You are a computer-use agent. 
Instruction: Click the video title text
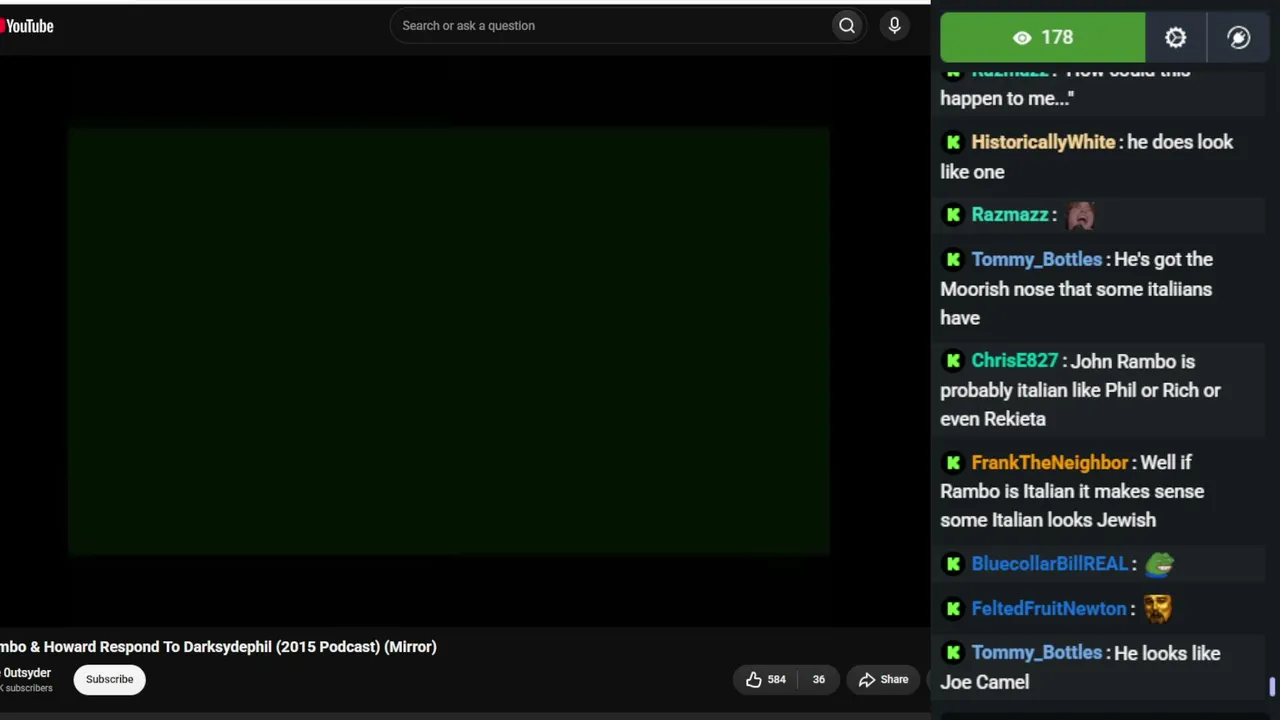click(x=218, y=647)
